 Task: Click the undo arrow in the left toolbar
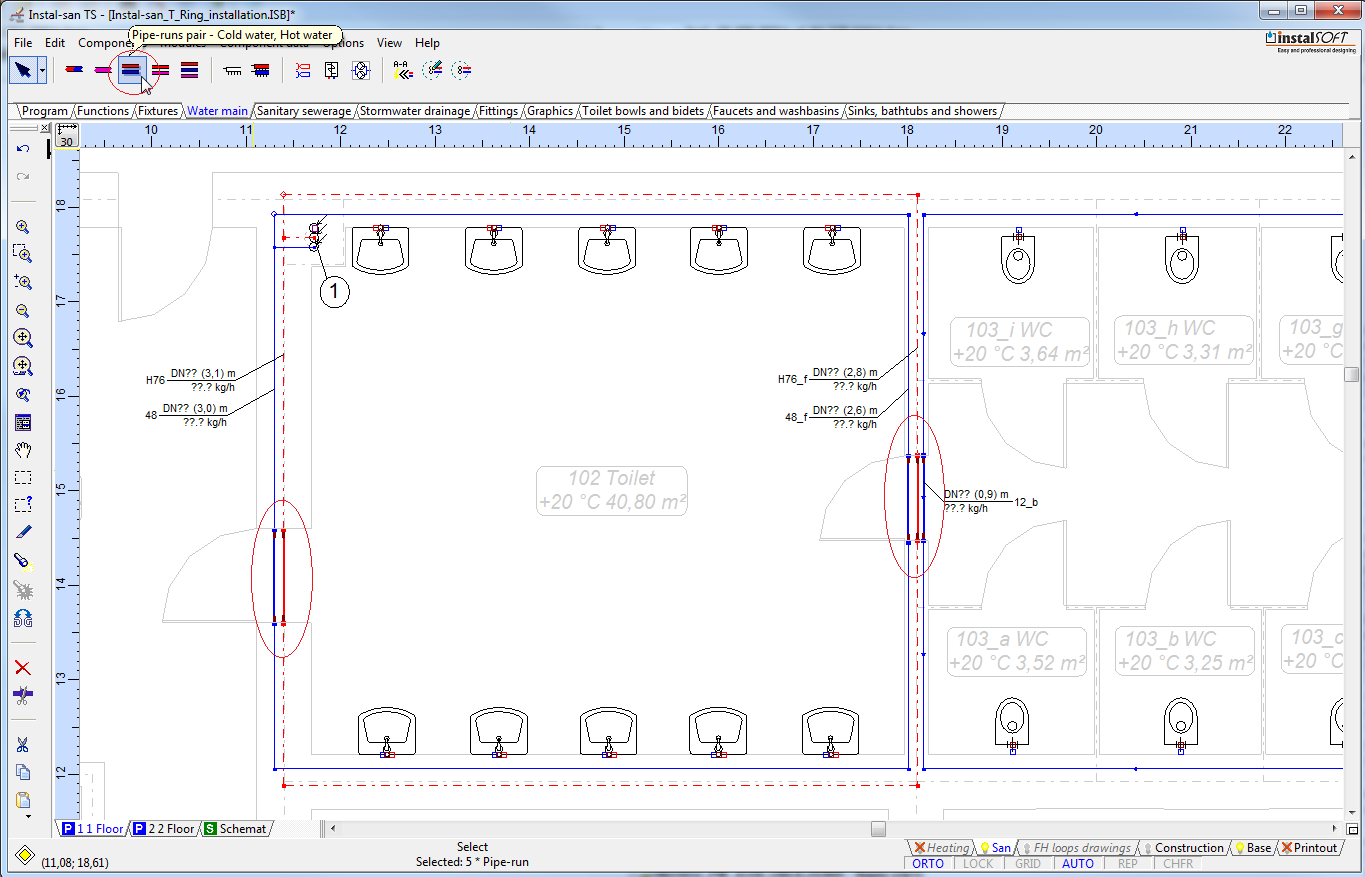click(23, 148)
